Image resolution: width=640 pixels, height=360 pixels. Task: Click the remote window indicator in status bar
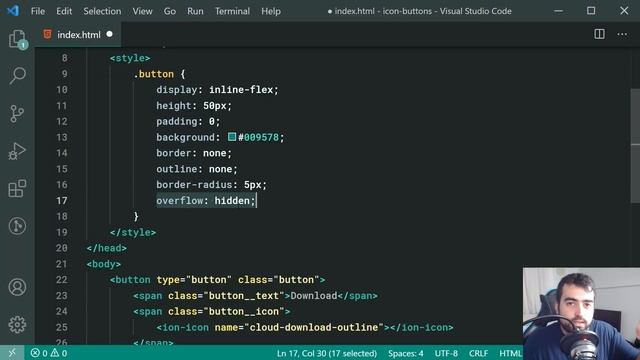(12, 353)
